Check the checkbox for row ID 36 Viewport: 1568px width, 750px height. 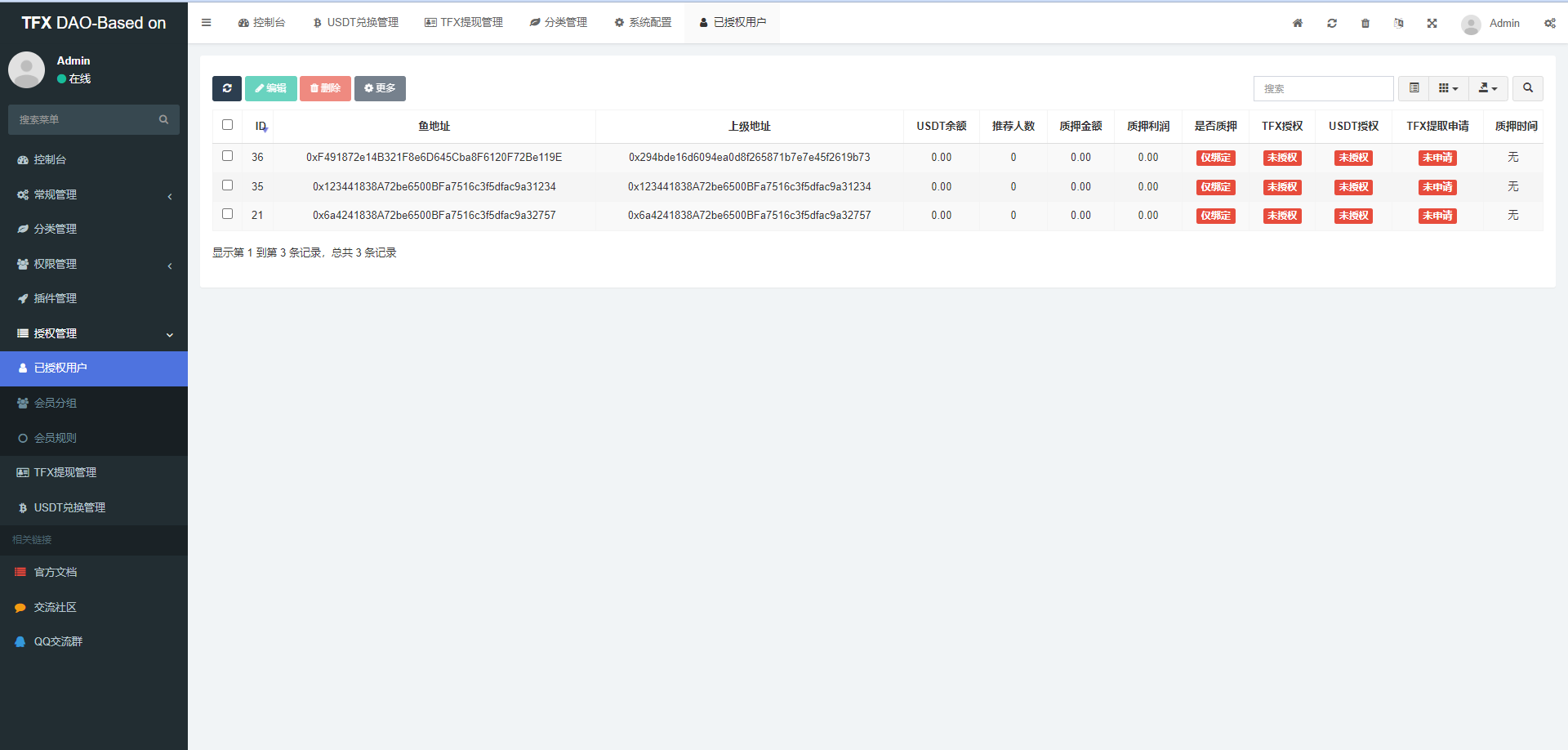pyautogui.click(x=227, y=156)
